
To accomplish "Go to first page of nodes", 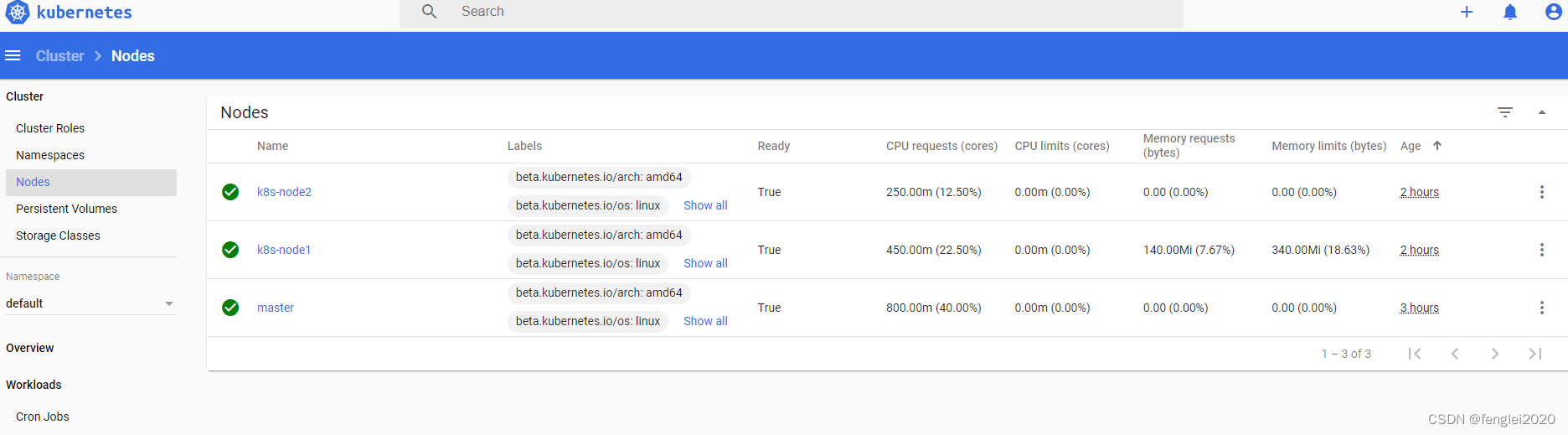I will click(1415, 354).
